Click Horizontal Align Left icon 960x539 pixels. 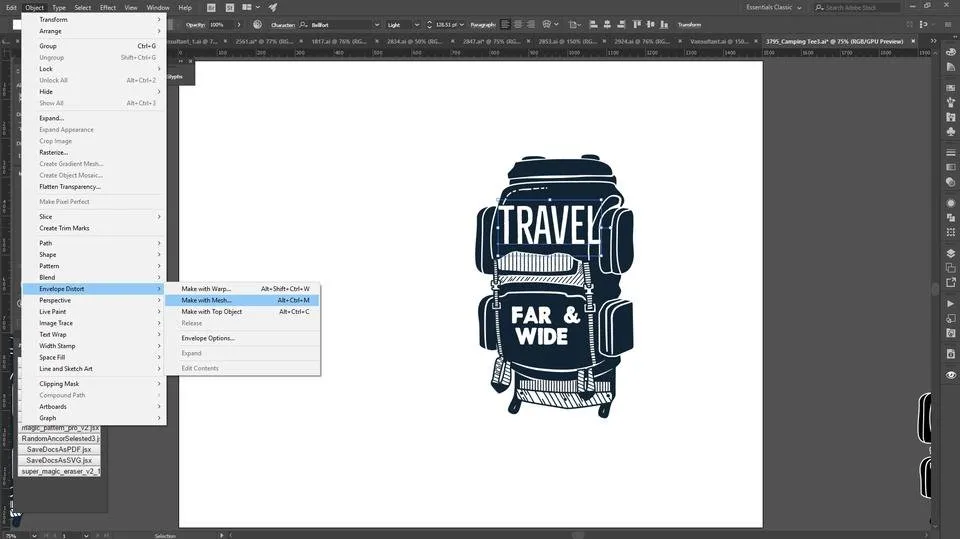point(593,24)
